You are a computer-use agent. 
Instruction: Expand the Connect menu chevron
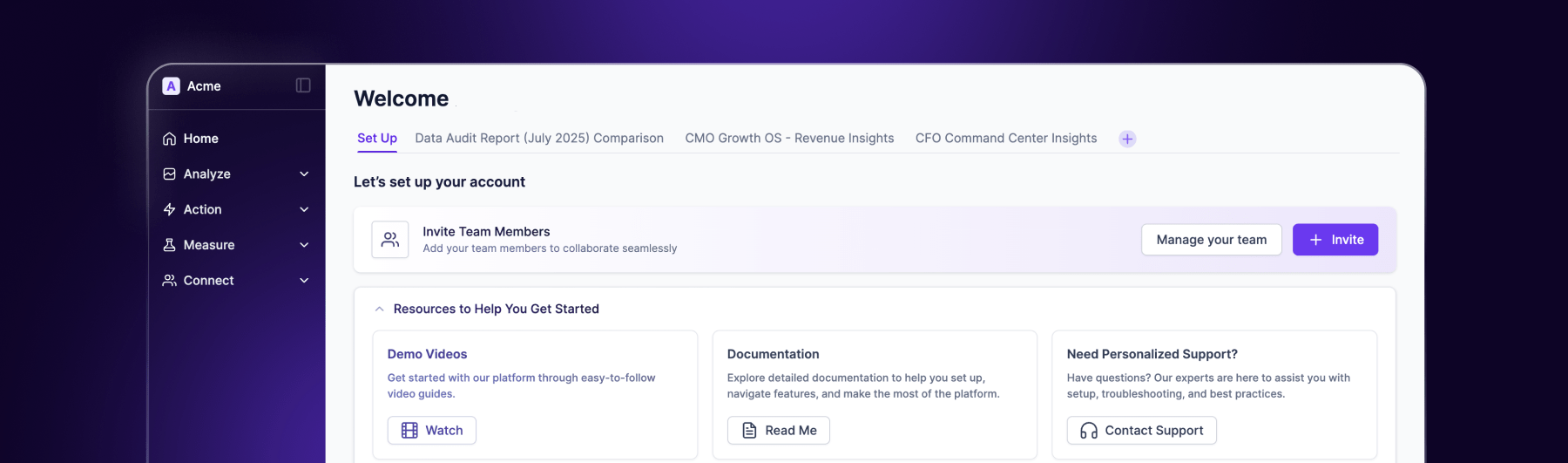(x=304, y=281)
